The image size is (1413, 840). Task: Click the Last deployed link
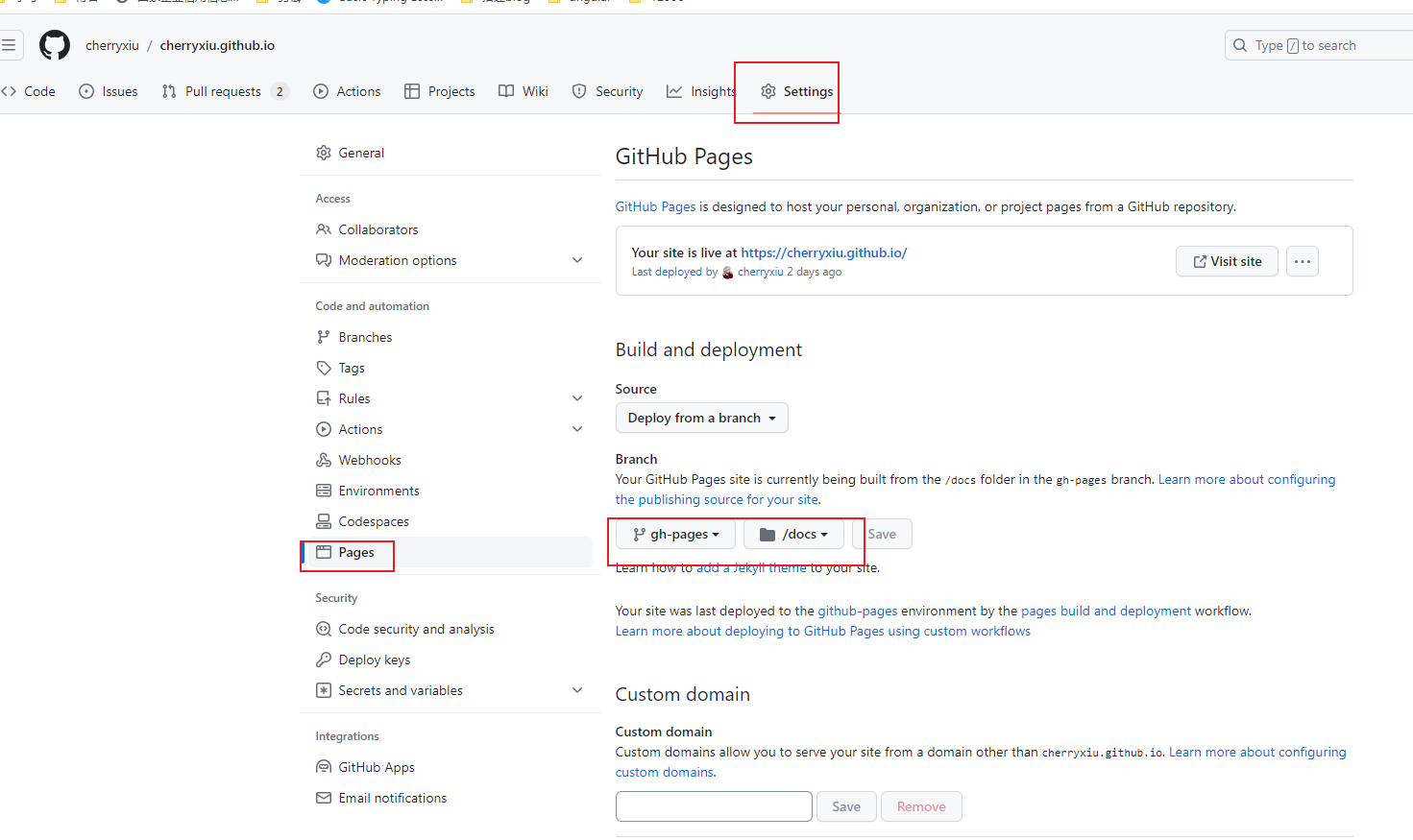click(667, 273)
